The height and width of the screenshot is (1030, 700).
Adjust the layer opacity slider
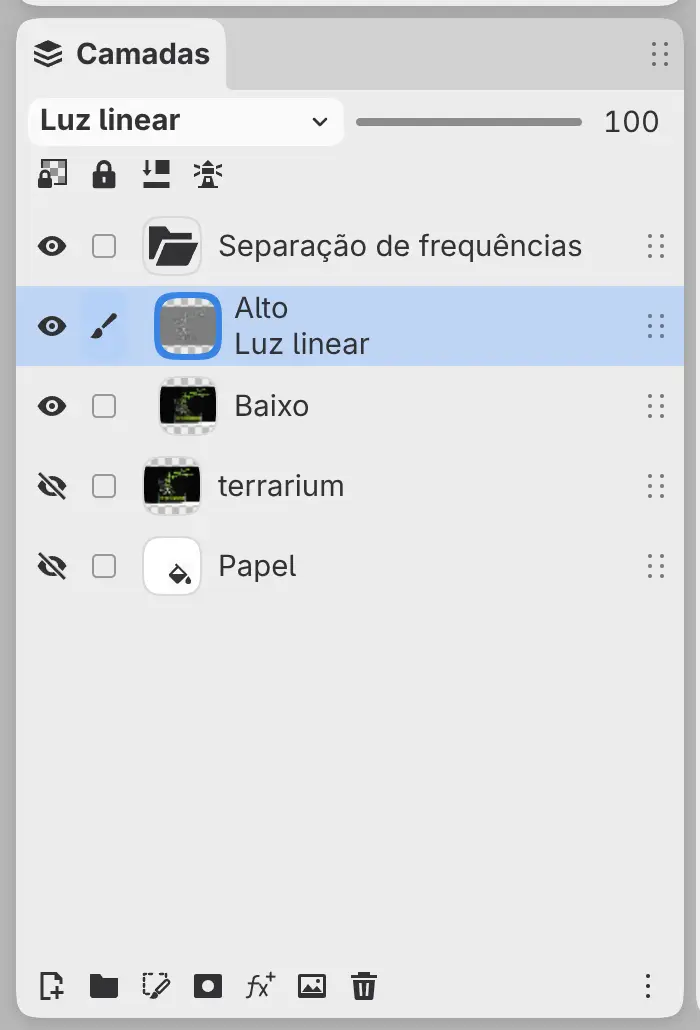(x=469, y=122)
